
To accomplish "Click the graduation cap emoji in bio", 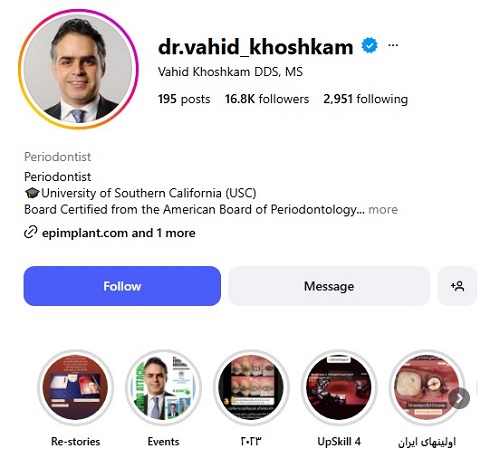I will pyautogui.click(x=32, y=193).
